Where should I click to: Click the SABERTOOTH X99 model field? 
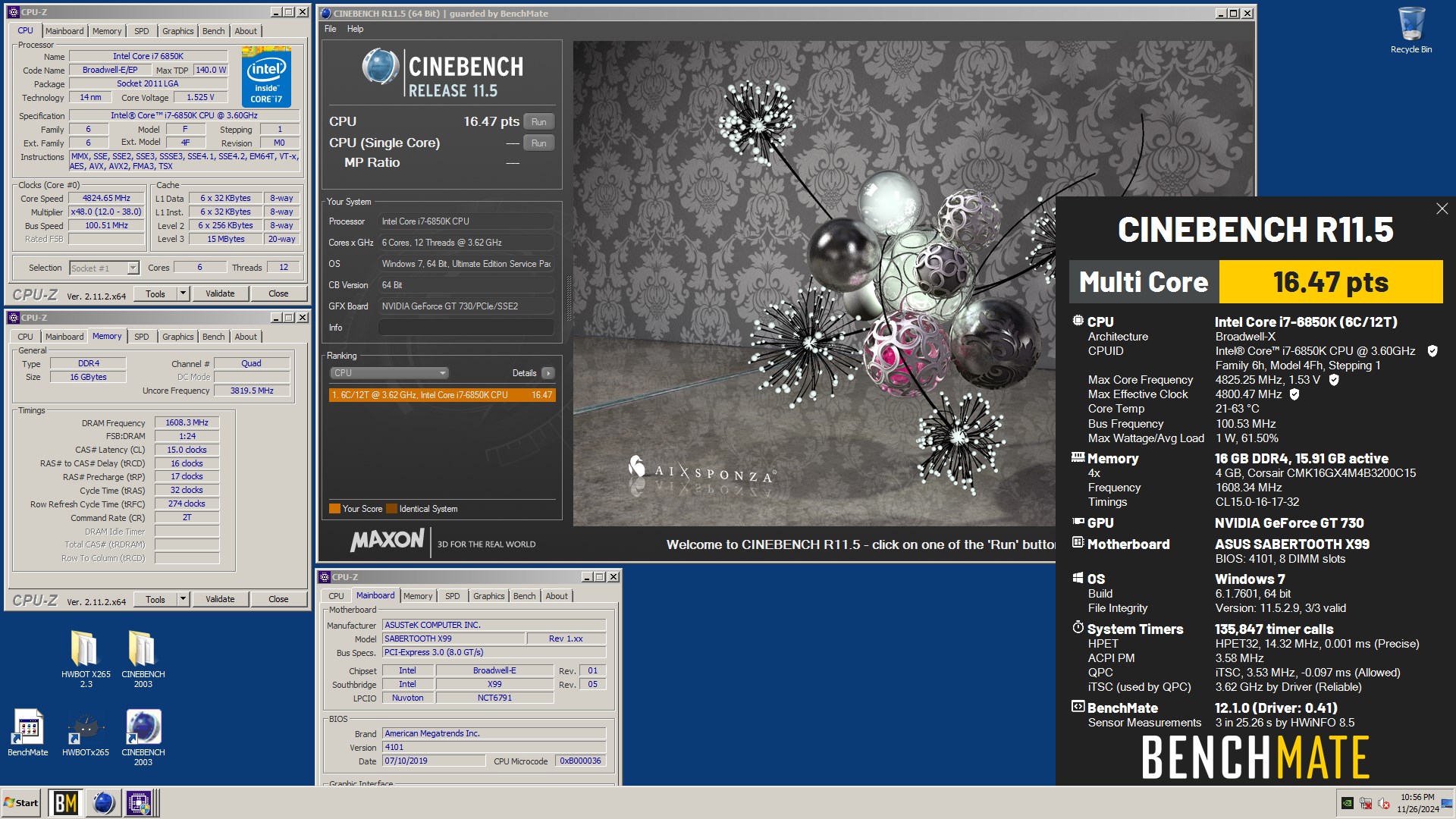click(x=453, y=639)
